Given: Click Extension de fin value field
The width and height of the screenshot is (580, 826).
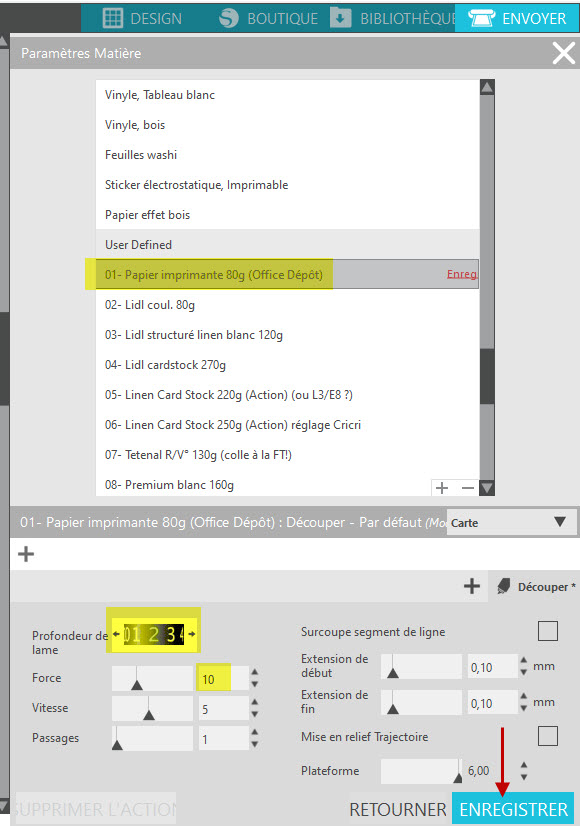Looking at the screenshot, I should pyautogui.click(x=492, y=703).
